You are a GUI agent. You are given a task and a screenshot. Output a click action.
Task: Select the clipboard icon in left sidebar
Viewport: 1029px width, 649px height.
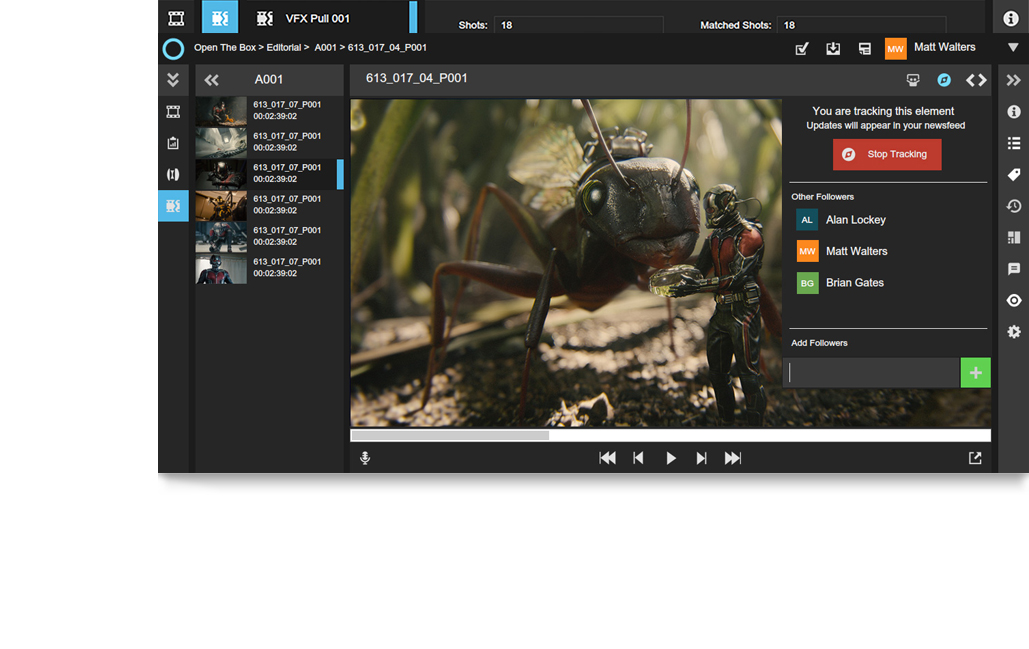click(173, 143)
